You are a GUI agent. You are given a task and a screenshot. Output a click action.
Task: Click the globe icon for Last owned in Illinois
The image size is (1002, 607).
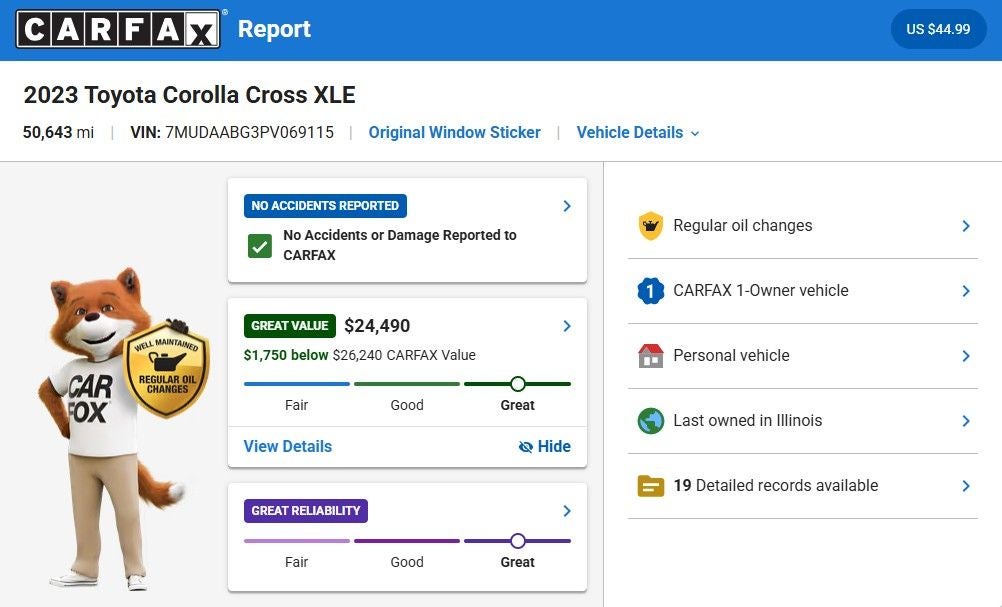(651, 420)
